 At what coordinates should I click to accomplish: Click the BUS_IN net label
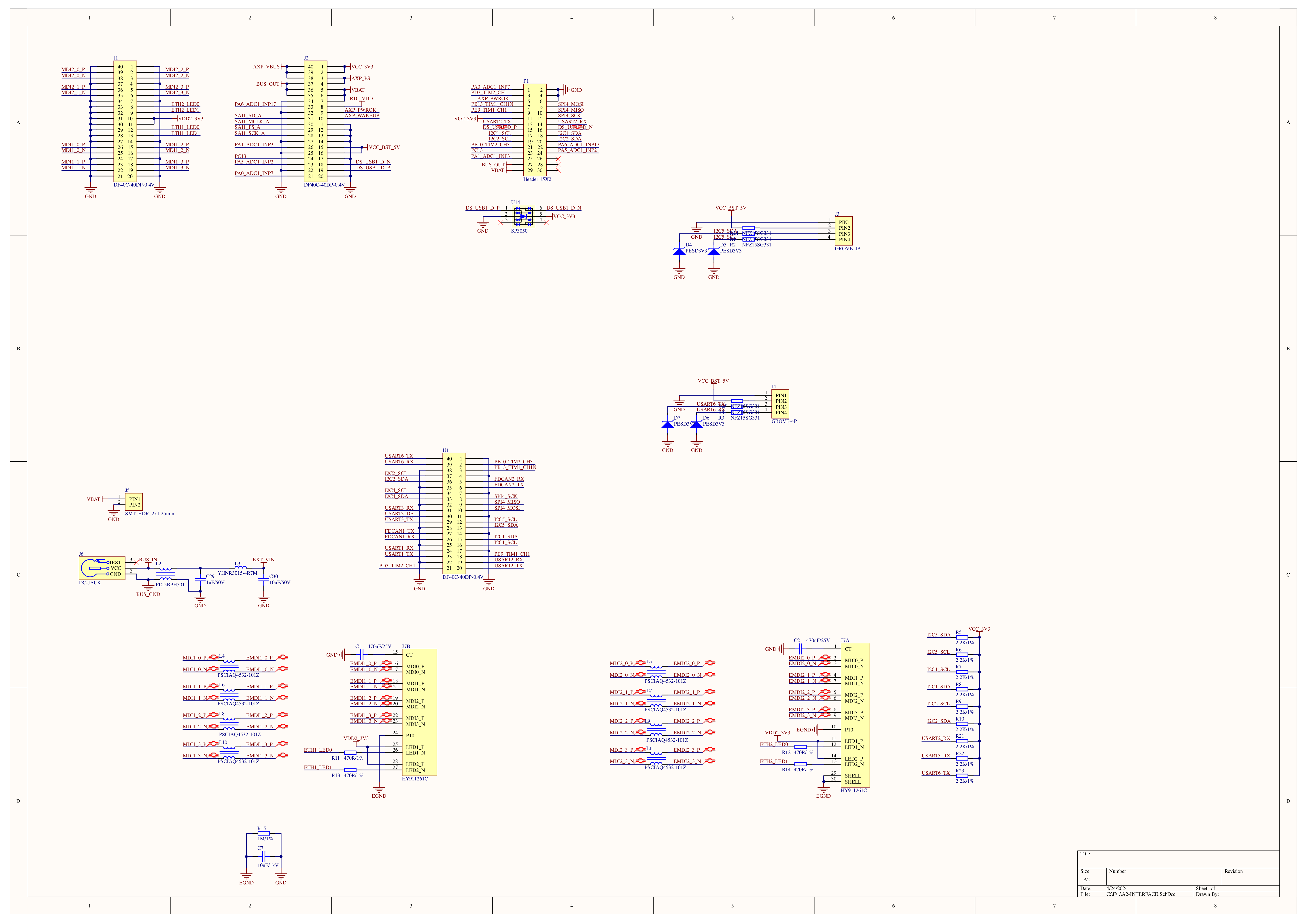pos(148,559)
